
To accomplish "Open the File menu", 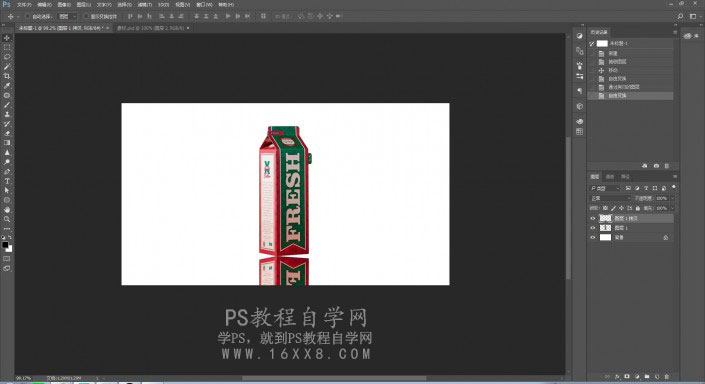I will pos(24,4).
